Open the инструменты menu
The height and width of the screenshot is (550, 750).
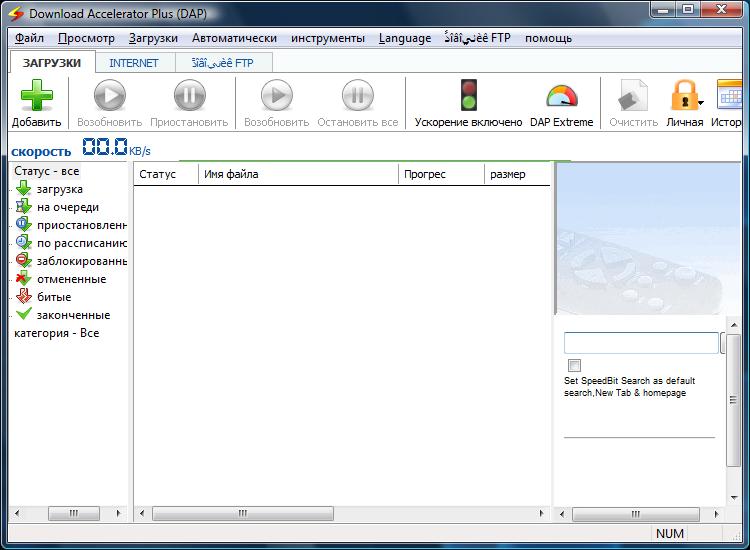[328, 38]
